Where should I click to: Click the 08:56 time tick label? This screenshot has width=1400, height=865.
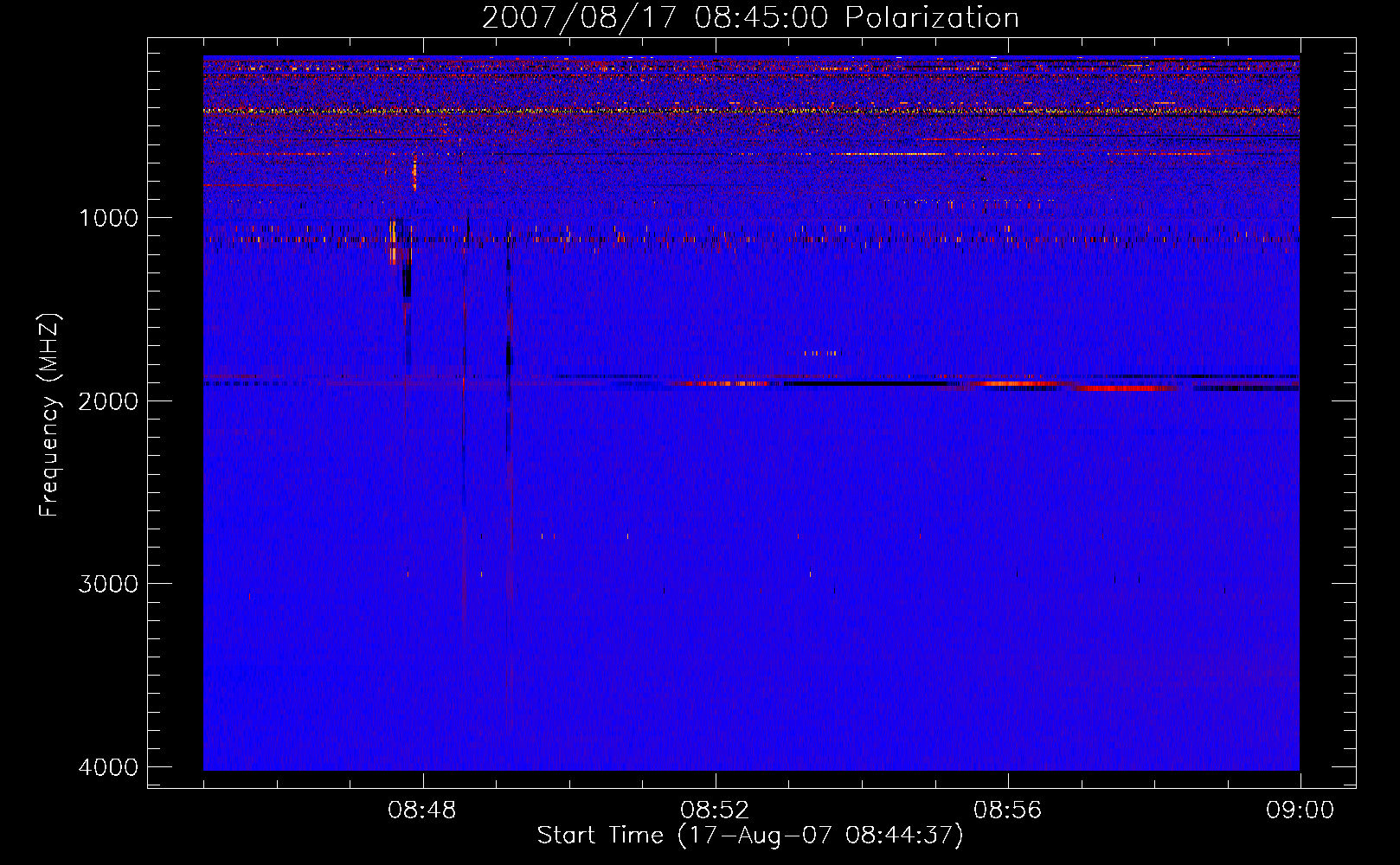(x=1008, y=811)
